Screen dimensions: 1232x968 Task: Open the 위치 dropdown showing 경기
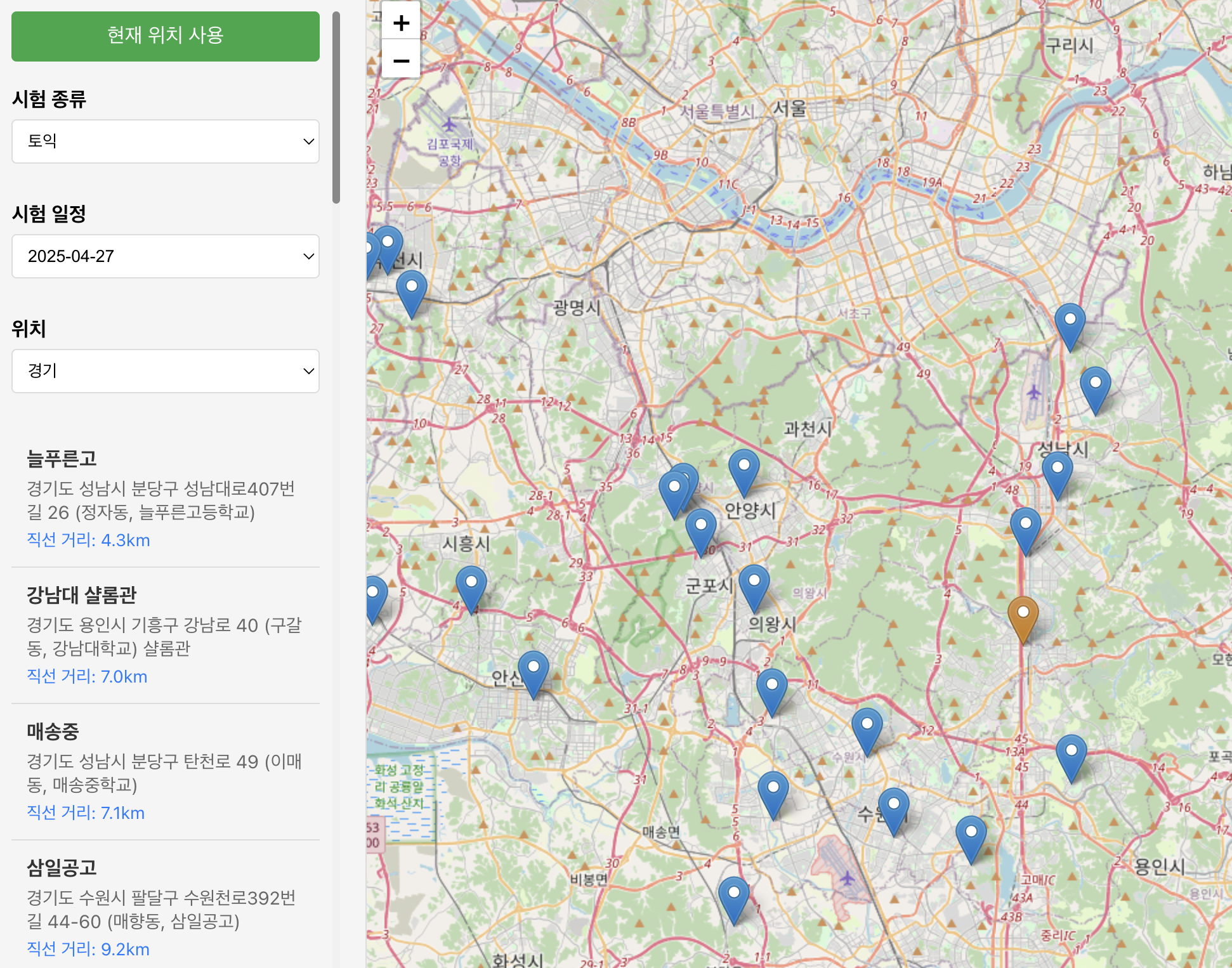[166, 371]
